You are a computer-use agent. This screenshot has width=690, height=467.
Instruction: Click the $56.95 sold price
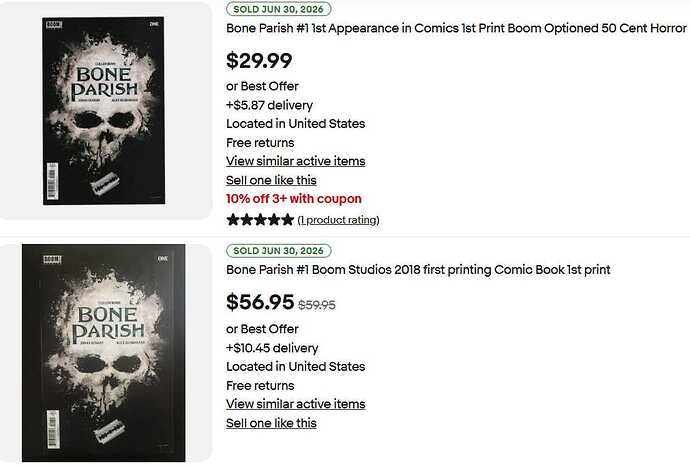click(x=260, y=302)
